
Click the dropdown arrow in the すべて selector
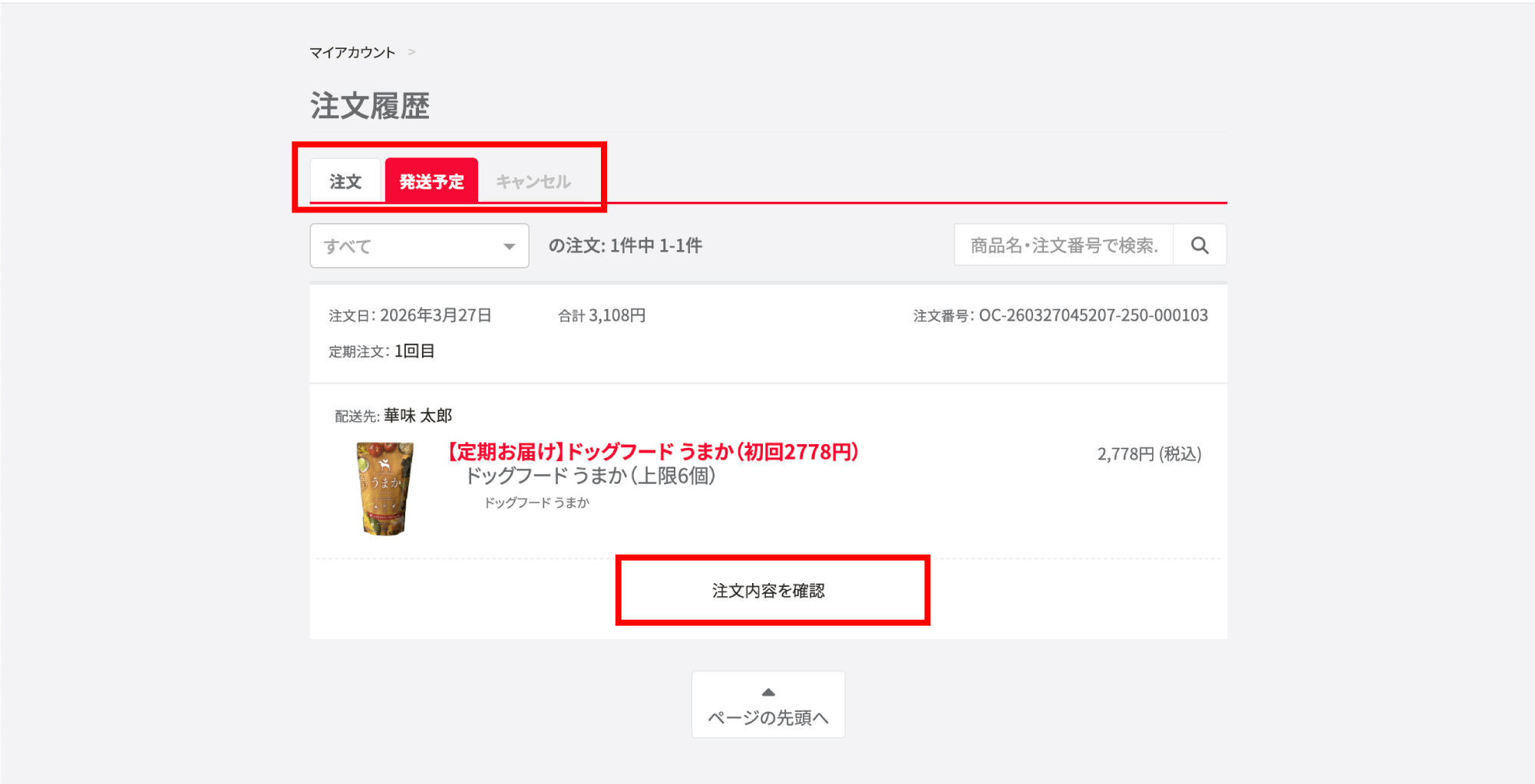point(509,246)
